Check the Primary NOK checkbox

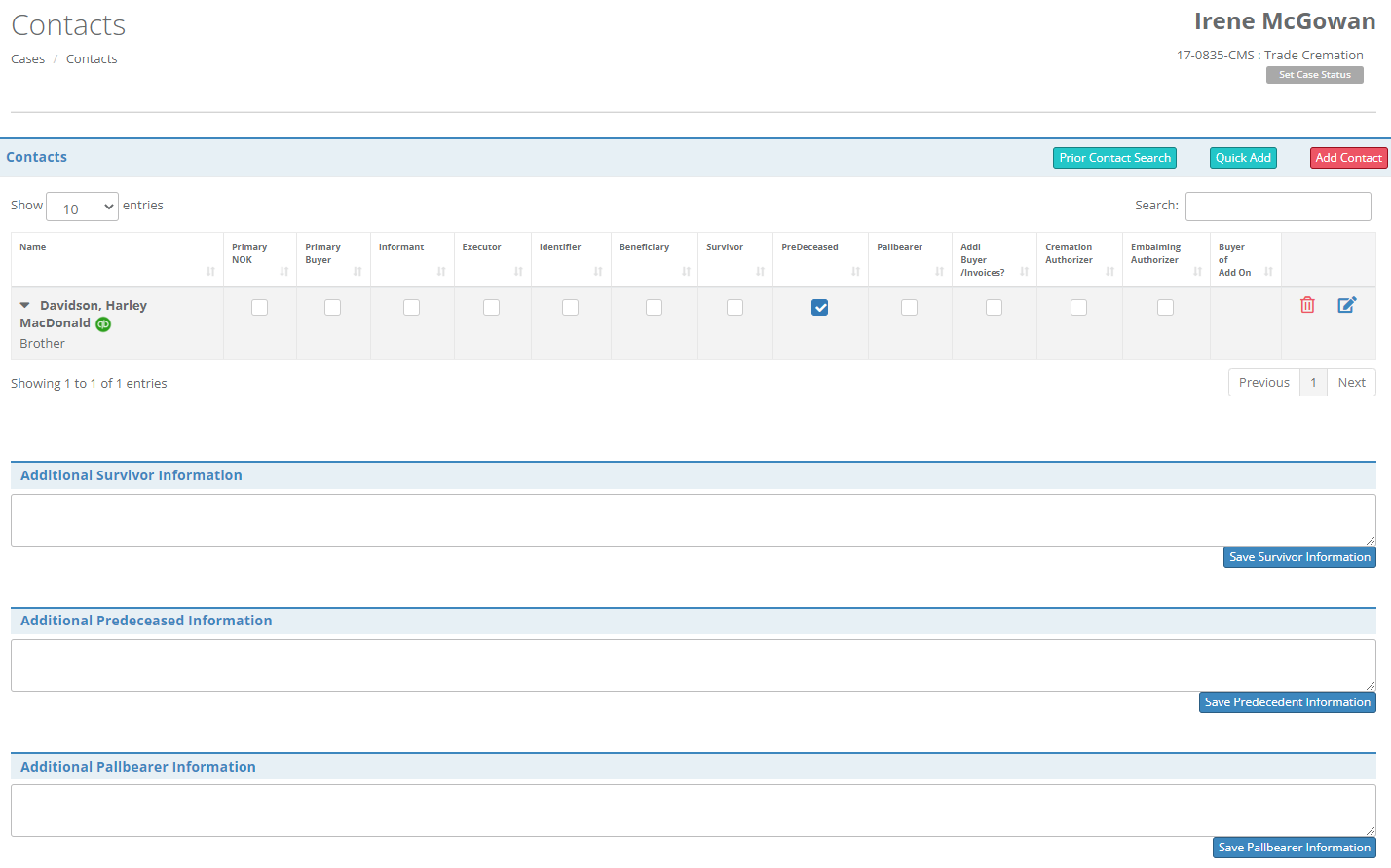(x=259, y=308)
